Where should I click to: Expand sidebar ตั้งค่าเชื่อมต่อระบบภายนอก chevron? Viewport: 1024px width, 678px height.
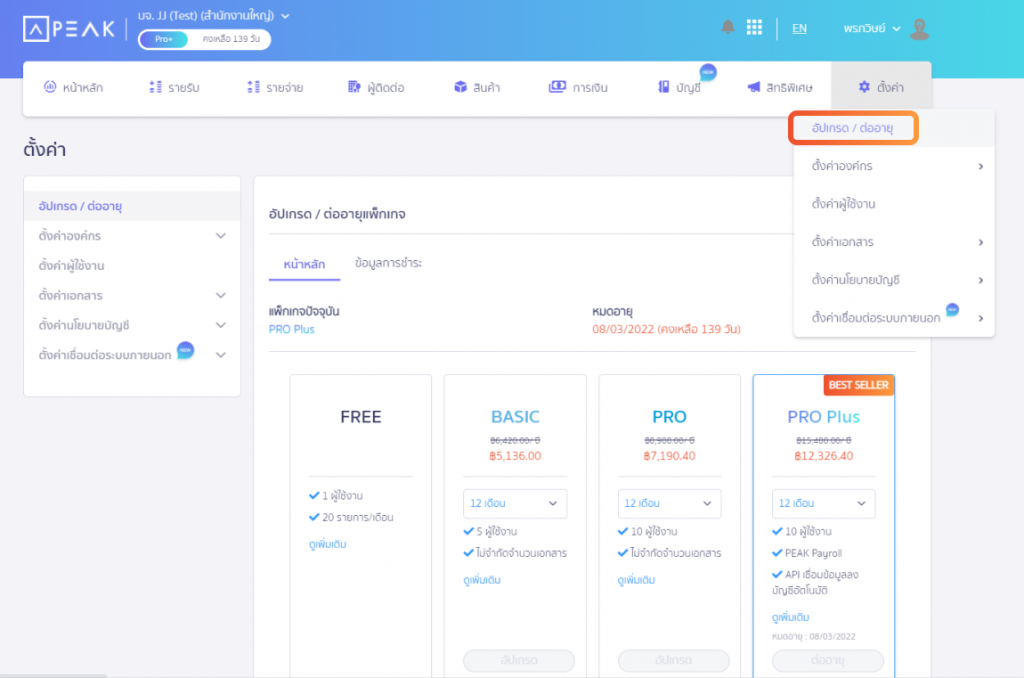click(221, 355)
